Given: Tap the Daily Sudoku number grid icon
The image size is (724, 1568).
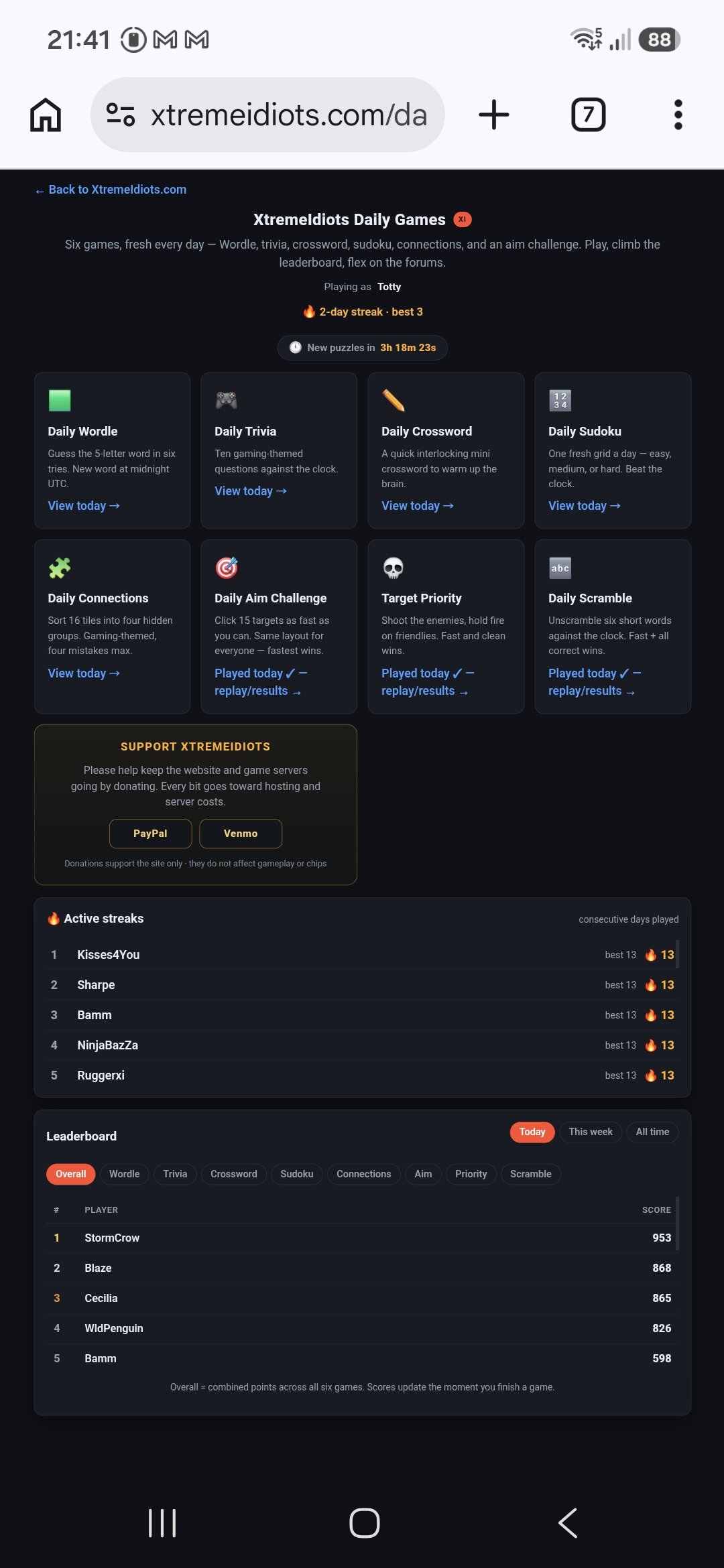Looking at the screenshot, I should [x=560, y=401].
